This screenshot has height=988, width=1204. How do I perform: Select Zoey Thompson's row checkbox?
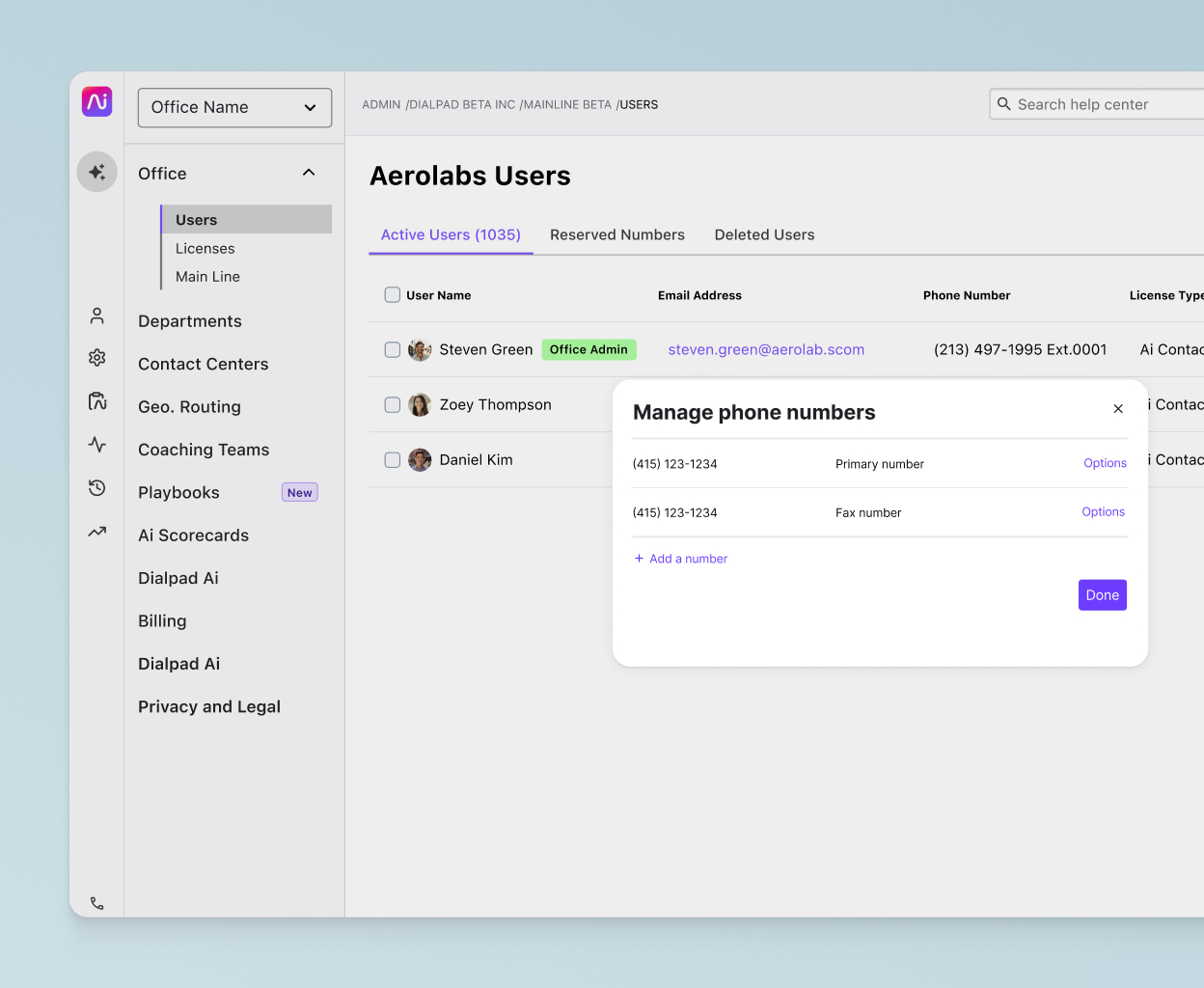(392, 404)
